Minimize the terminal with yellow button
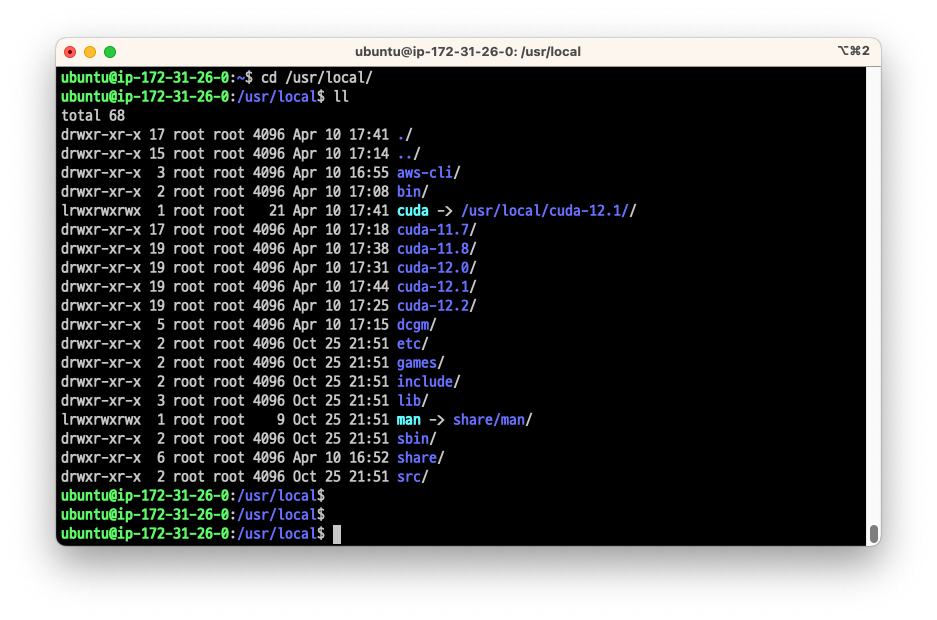 pos(90,52)
